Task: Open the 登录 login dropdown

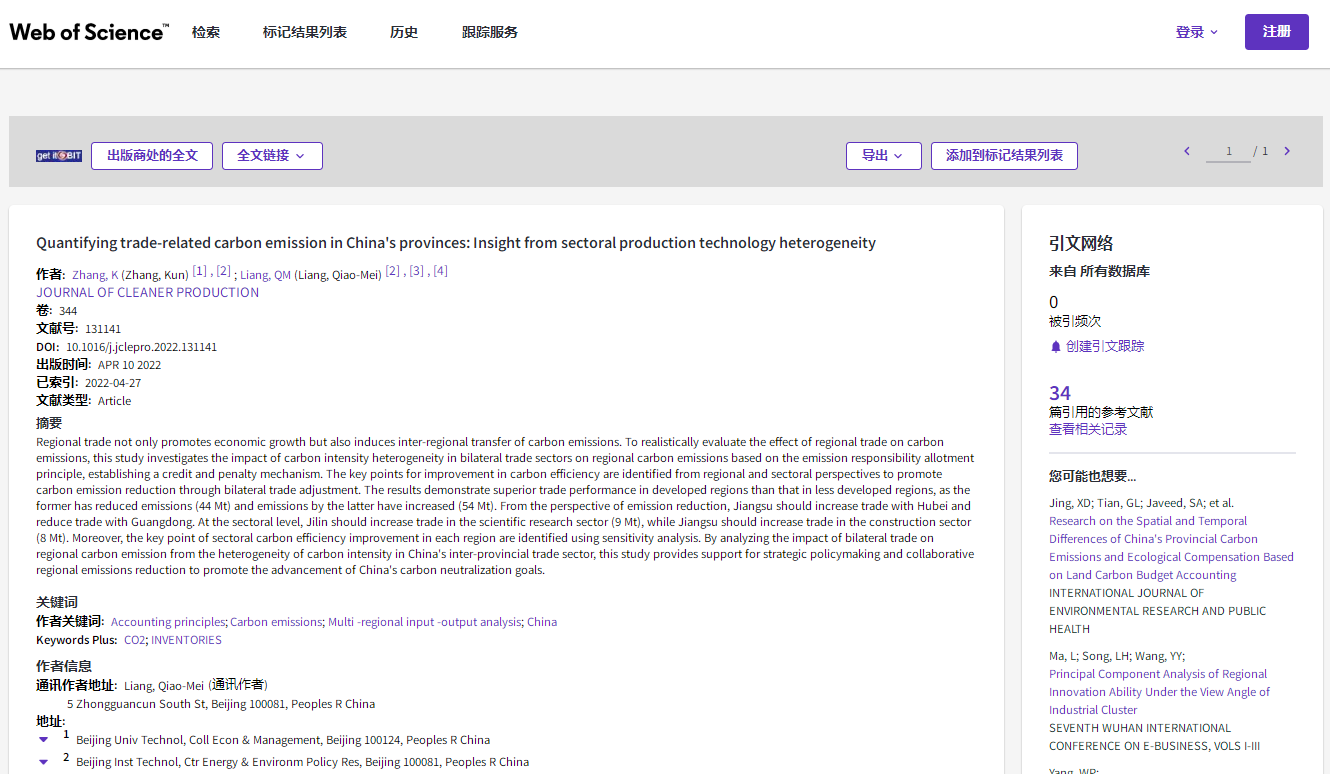Action: [1196, 32]
